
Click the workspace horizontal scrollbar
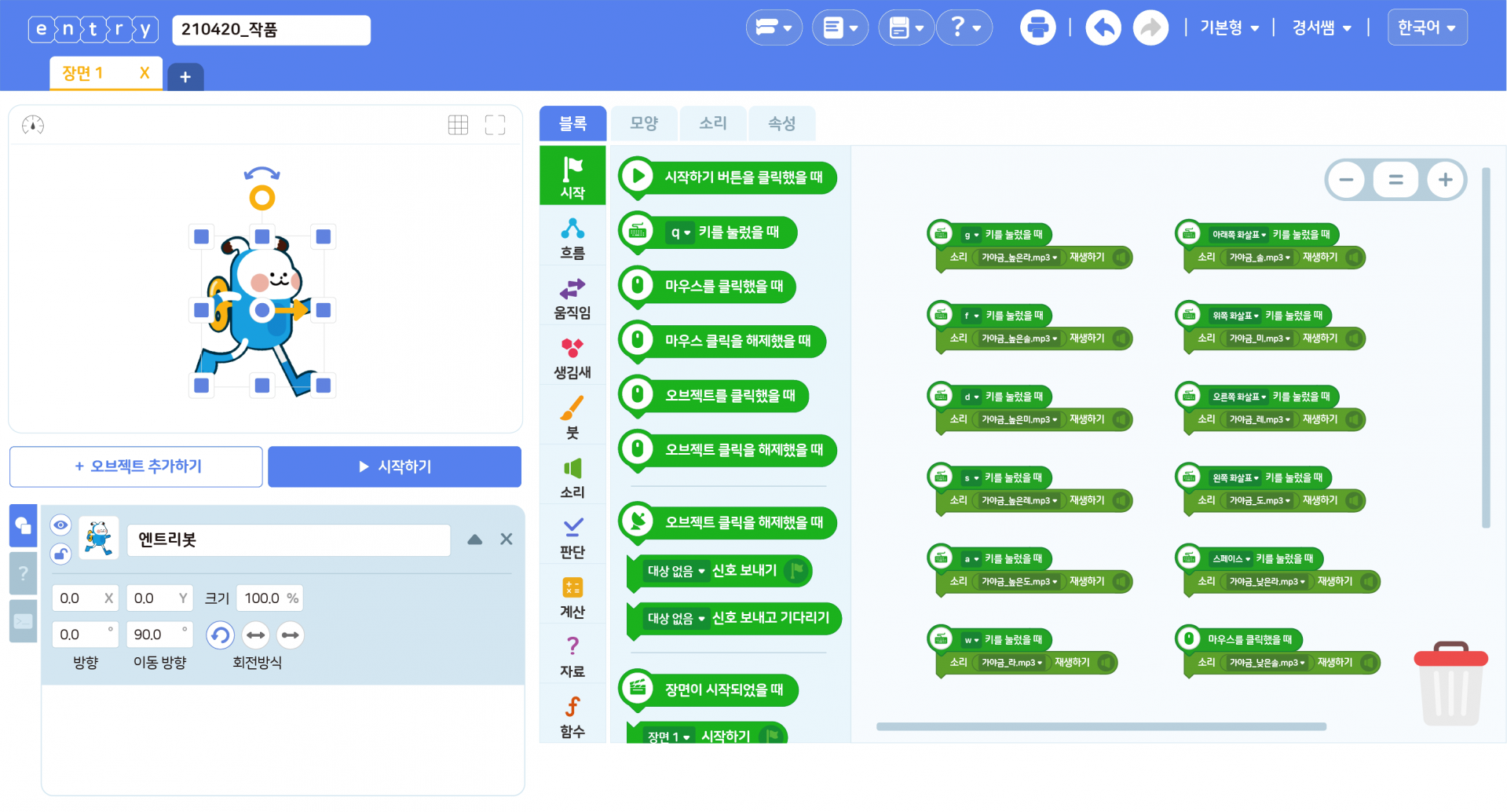(x=1101, y=726)
